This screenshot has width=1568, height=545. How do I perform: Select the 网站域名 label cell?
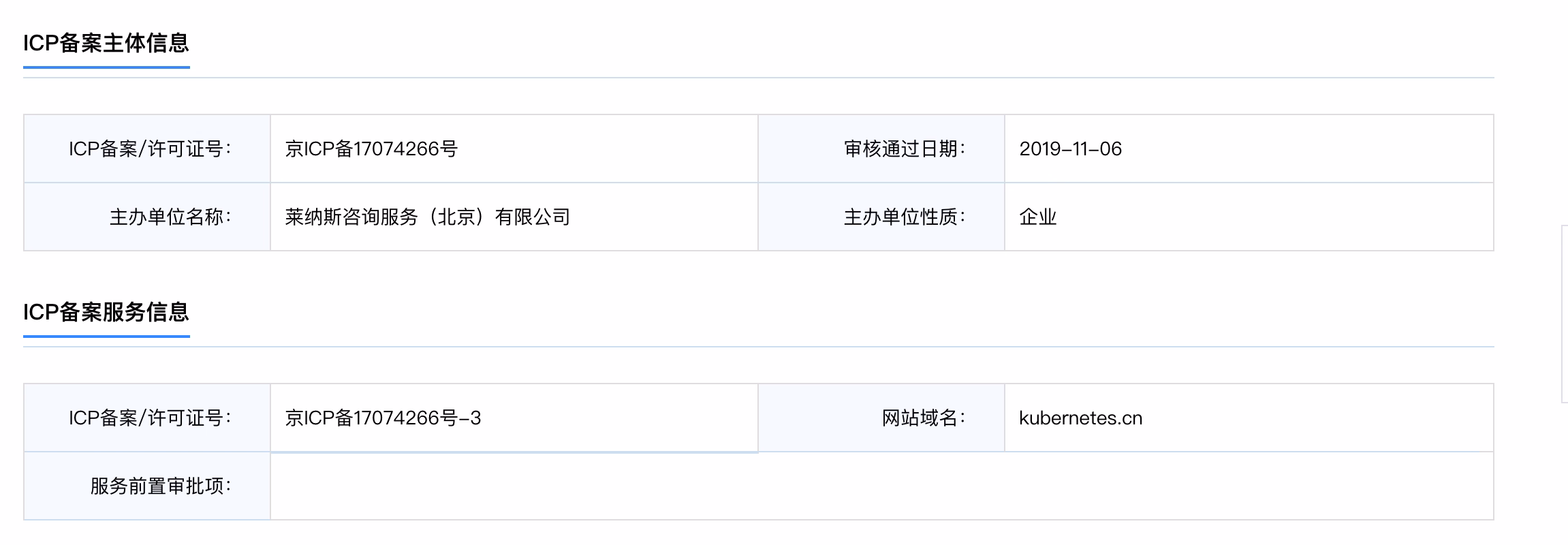tap(881, 418)
